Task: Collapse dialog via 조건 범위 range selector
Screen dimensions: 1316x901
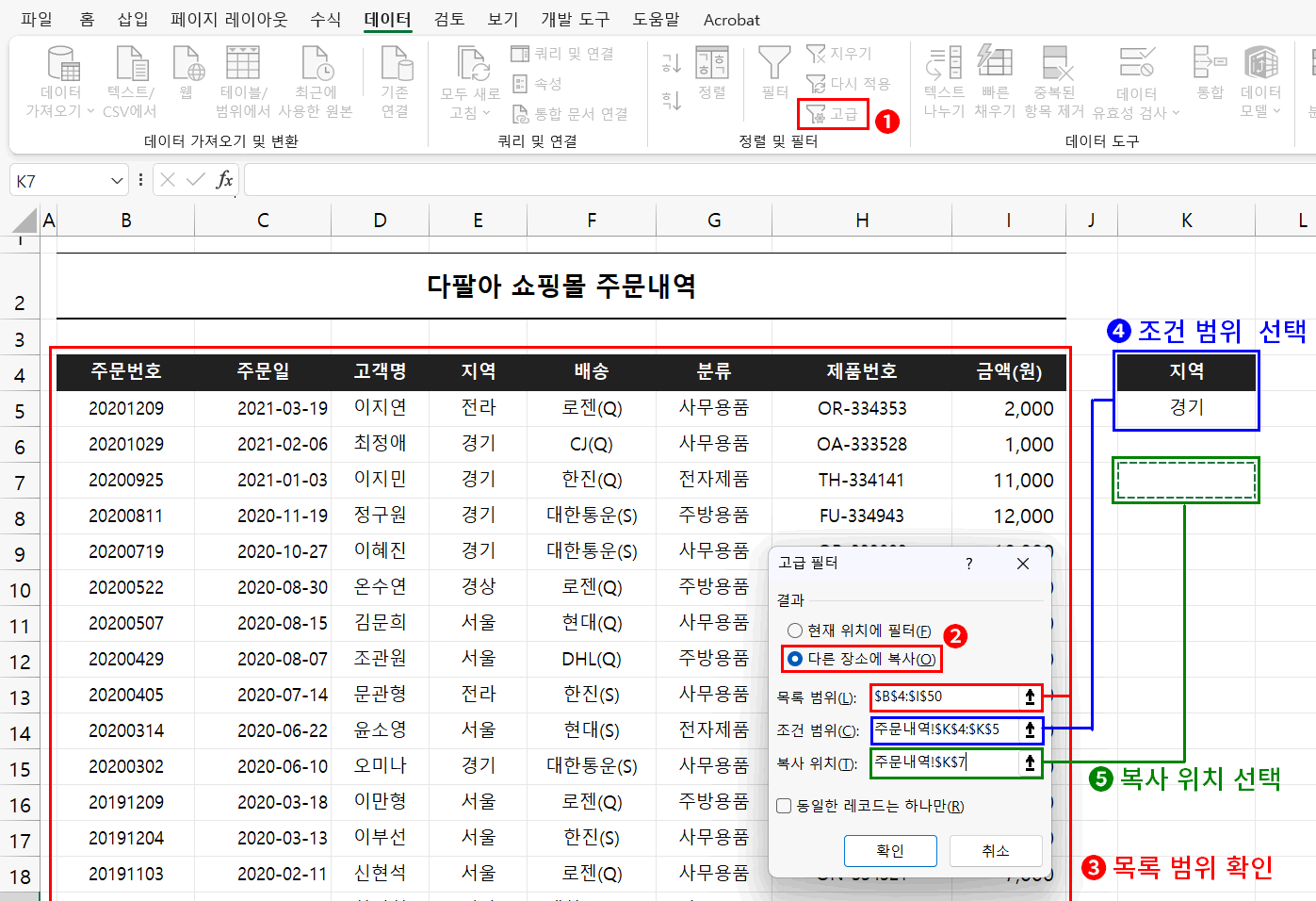Action: (x=1030, y=729)
